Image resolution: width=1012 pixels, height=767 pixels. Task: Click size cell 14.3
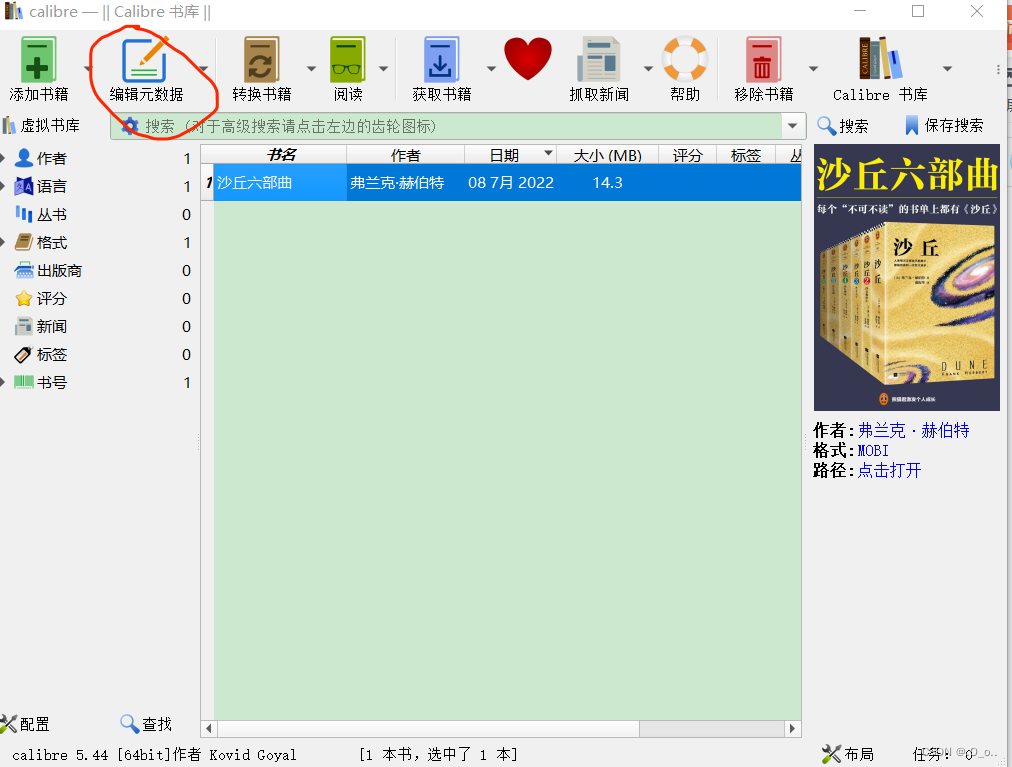coord(607,183)
